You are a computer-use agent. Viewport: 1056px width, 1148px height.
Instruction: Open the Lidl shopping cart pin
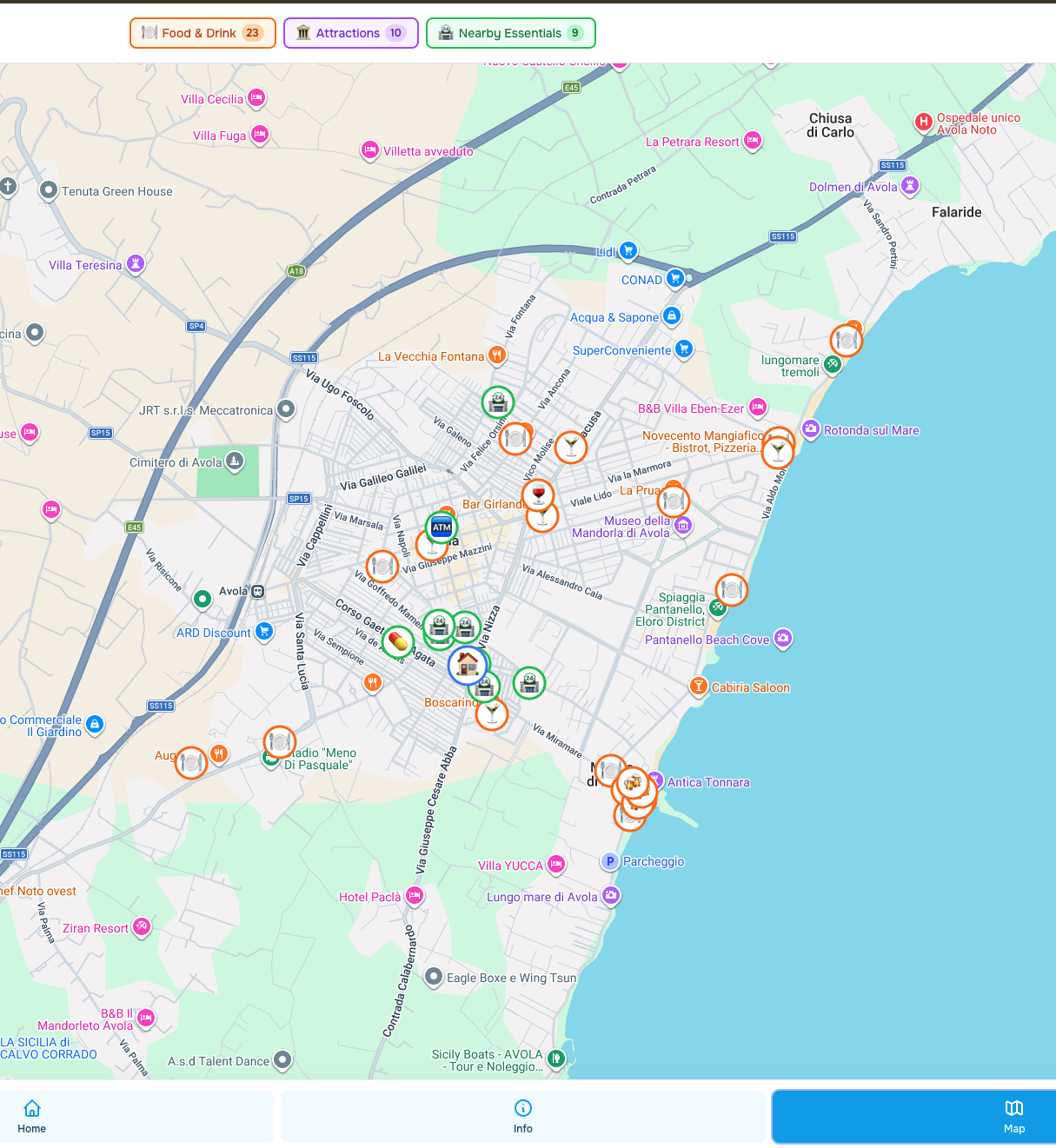point(628,251)
